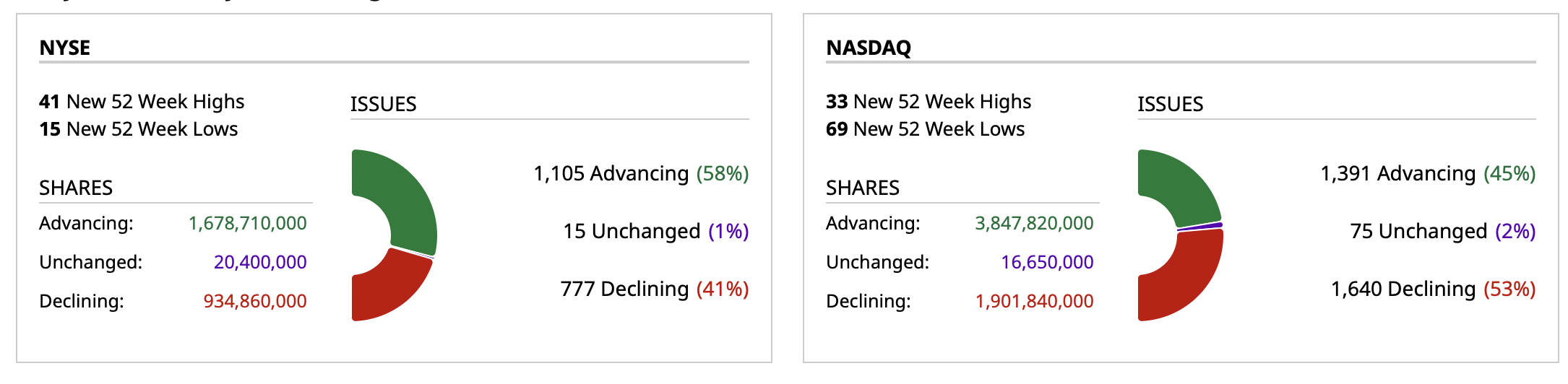The height and width of the screenshot is (384, 1568).
Task: Select the NYSE panel heading
Action: [65, 48]
